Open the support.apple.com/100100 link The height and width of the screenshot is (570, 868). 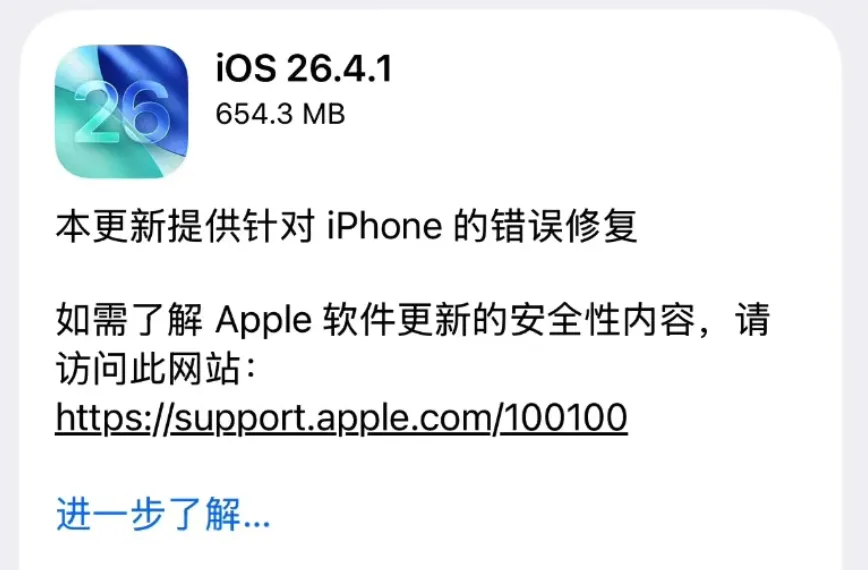pyautogui.click(x=342, y=418)
